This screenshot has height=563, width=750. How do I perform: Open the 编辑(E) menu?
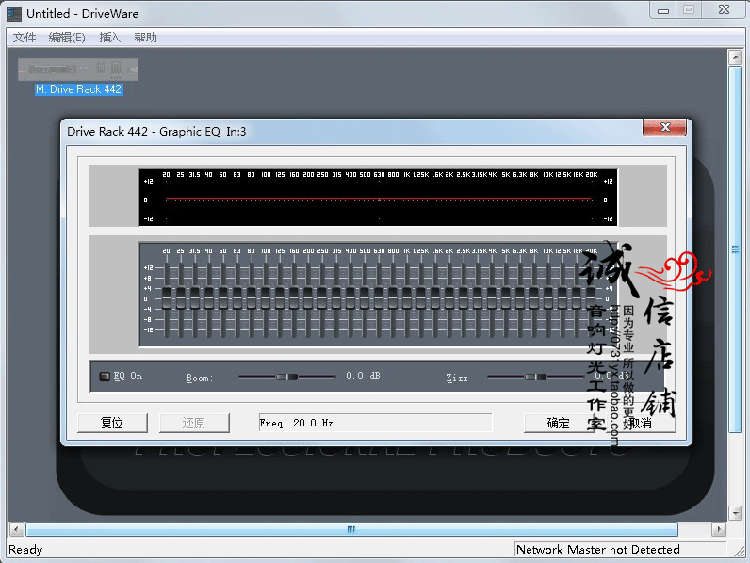click(67, 37)
